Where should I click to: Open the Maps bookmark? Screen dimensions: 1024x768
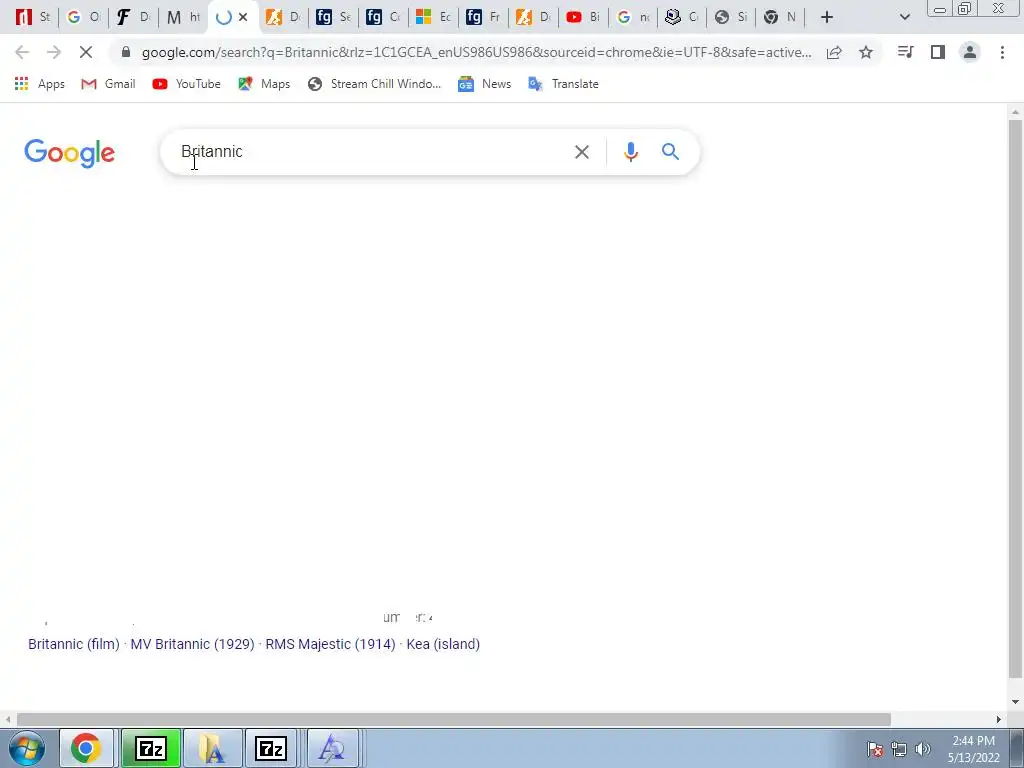point(264,84)
